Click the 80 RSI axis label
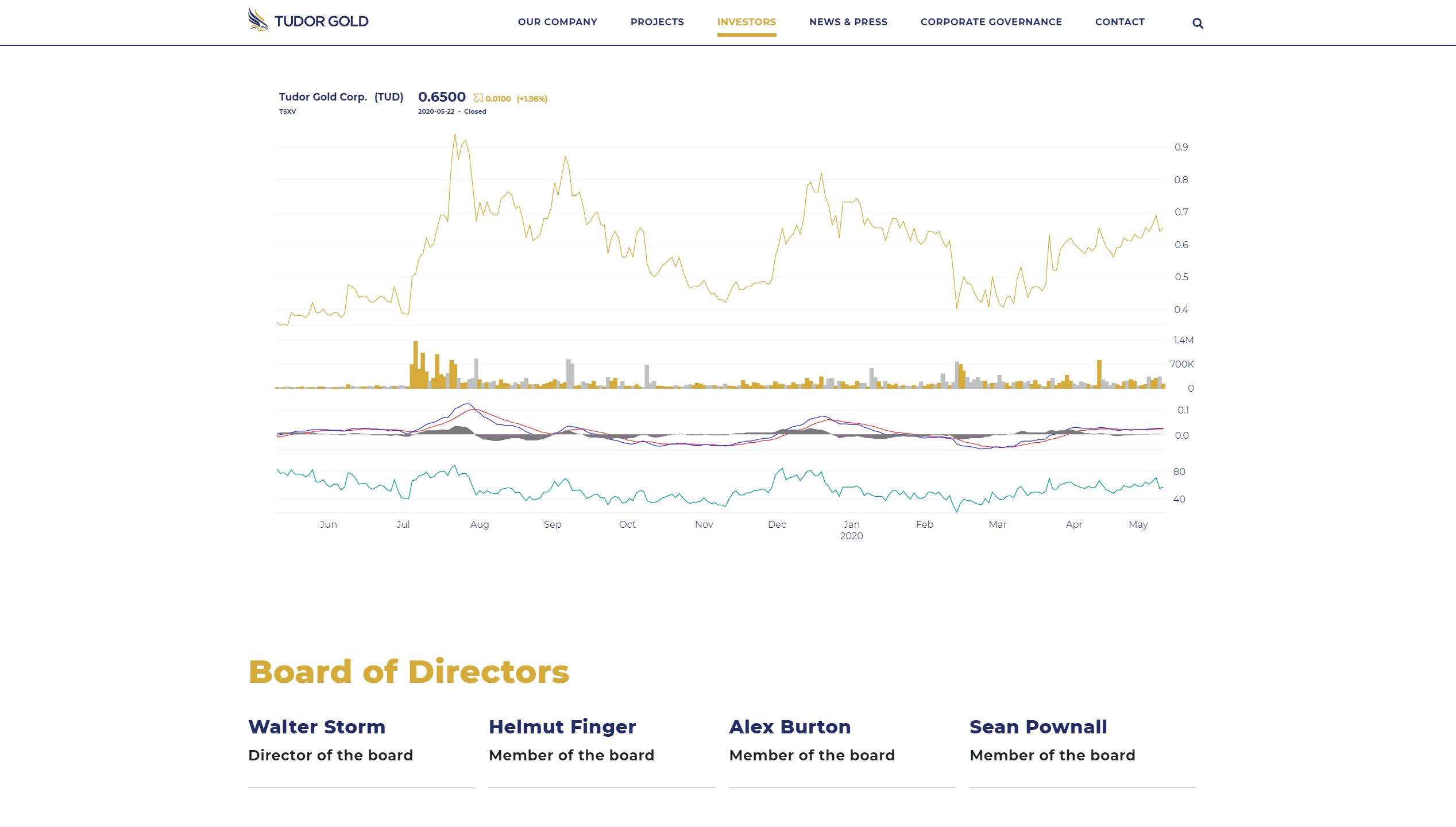This screenshot has height=827, width=1456. coord(1179,472)
